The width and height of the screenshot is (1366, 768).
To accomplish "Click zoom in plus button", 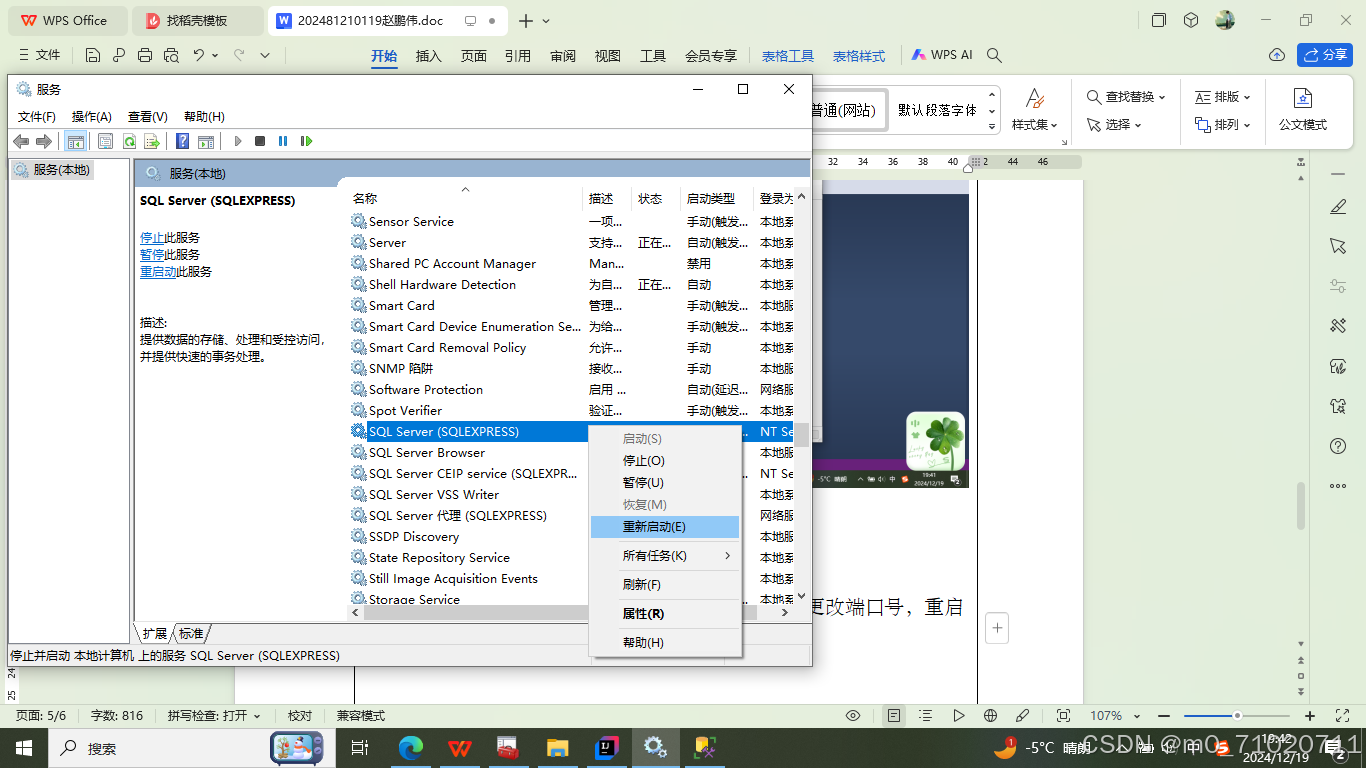I will (1310, 716).
